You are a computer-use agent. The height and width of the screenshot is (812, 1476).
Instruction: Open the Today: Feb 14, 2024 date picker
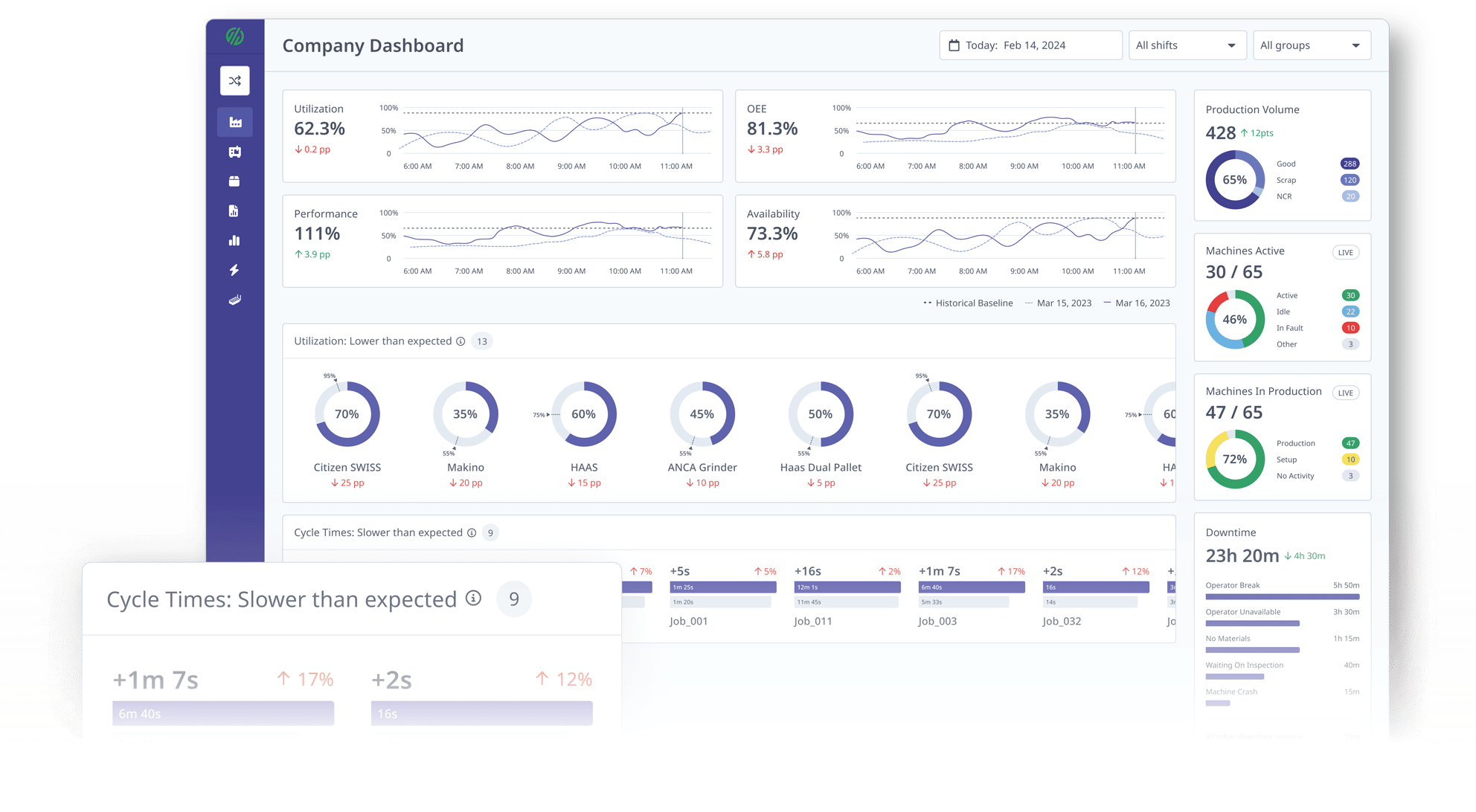(1030, 45)
